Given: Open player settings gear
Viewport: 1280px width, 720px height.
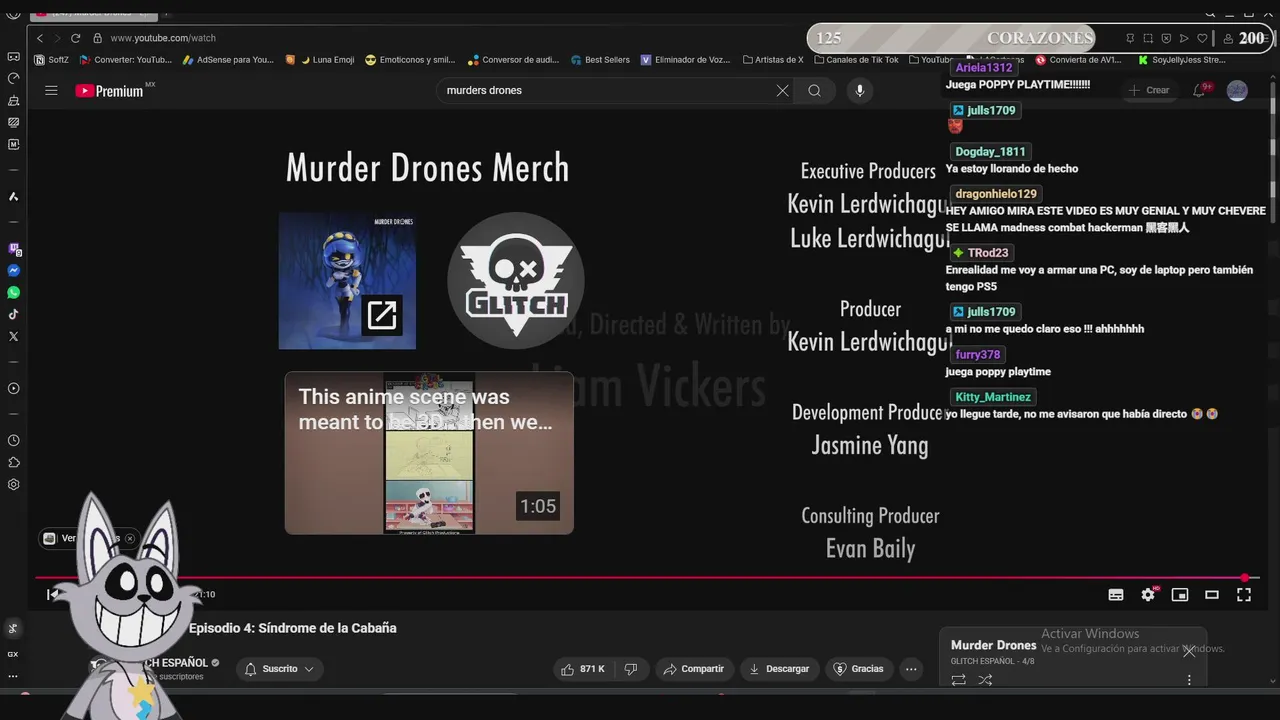Looking at the screenshot, I should (1148, 595).
